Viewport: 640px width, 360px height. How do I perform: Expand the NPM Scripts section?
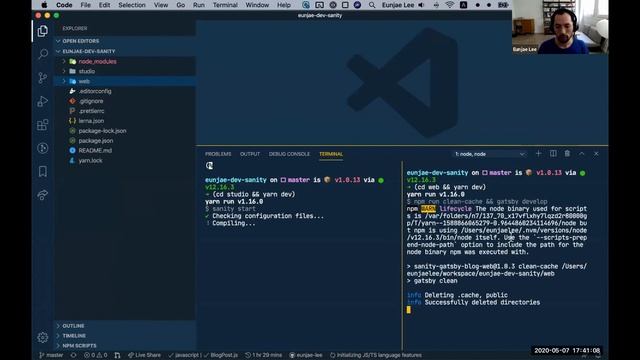click(125, 346)
